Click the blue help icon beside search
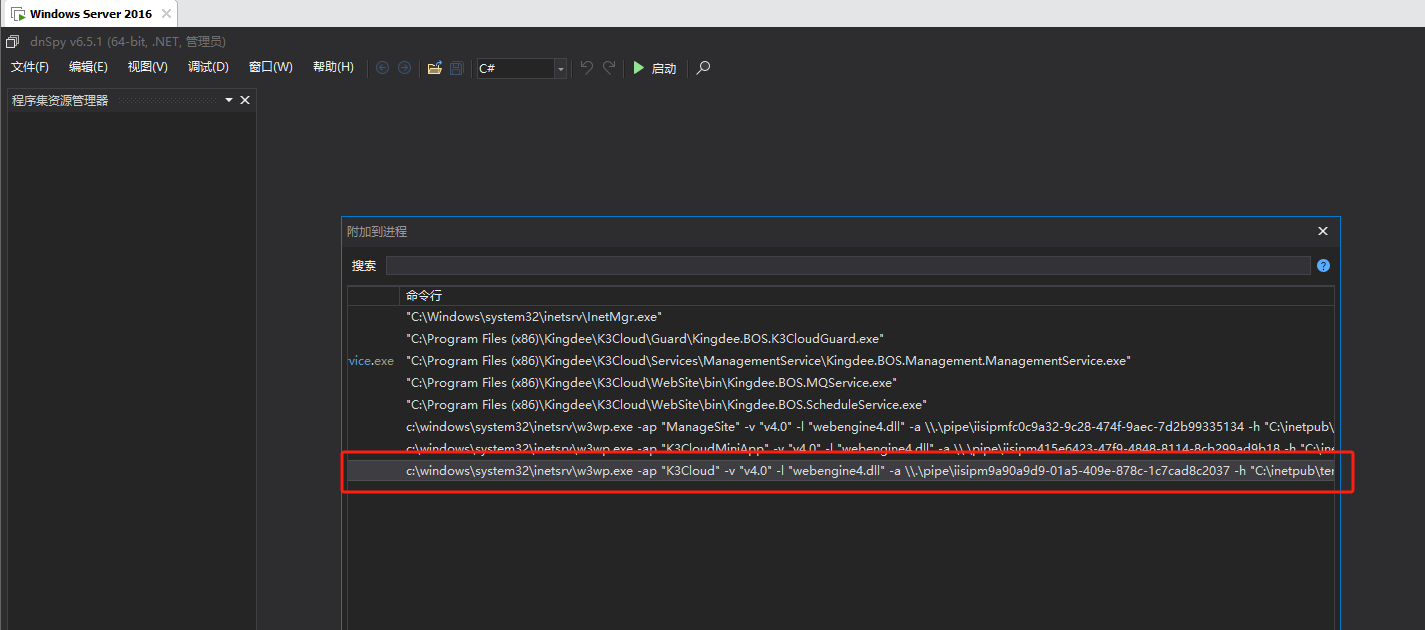This screenshot has height=630, width=1425. [x=1323, y=265]
